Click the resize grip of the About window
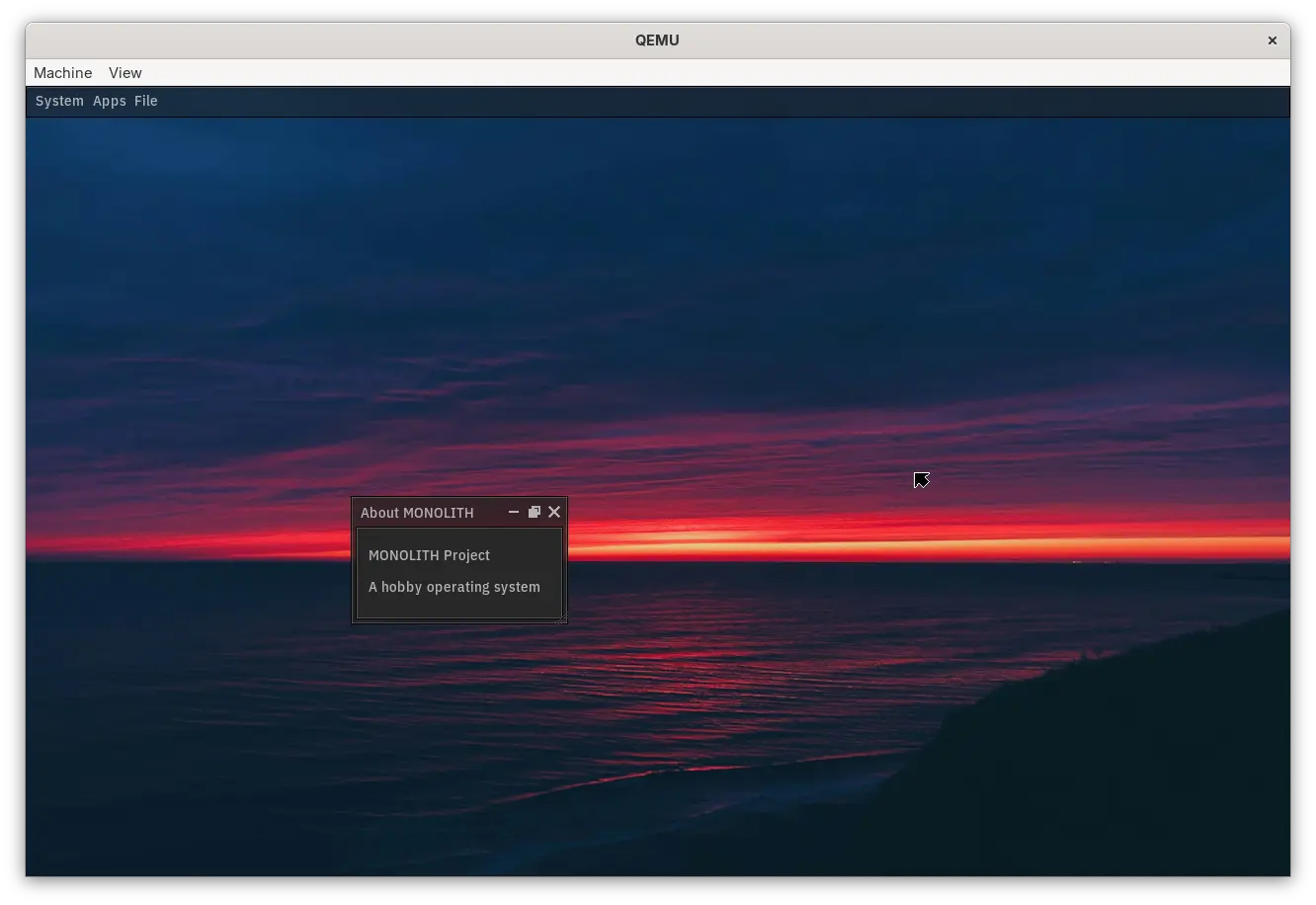The width and height of the screenshot is (1316, 905). pyautogui.click(x=563, y=619)
